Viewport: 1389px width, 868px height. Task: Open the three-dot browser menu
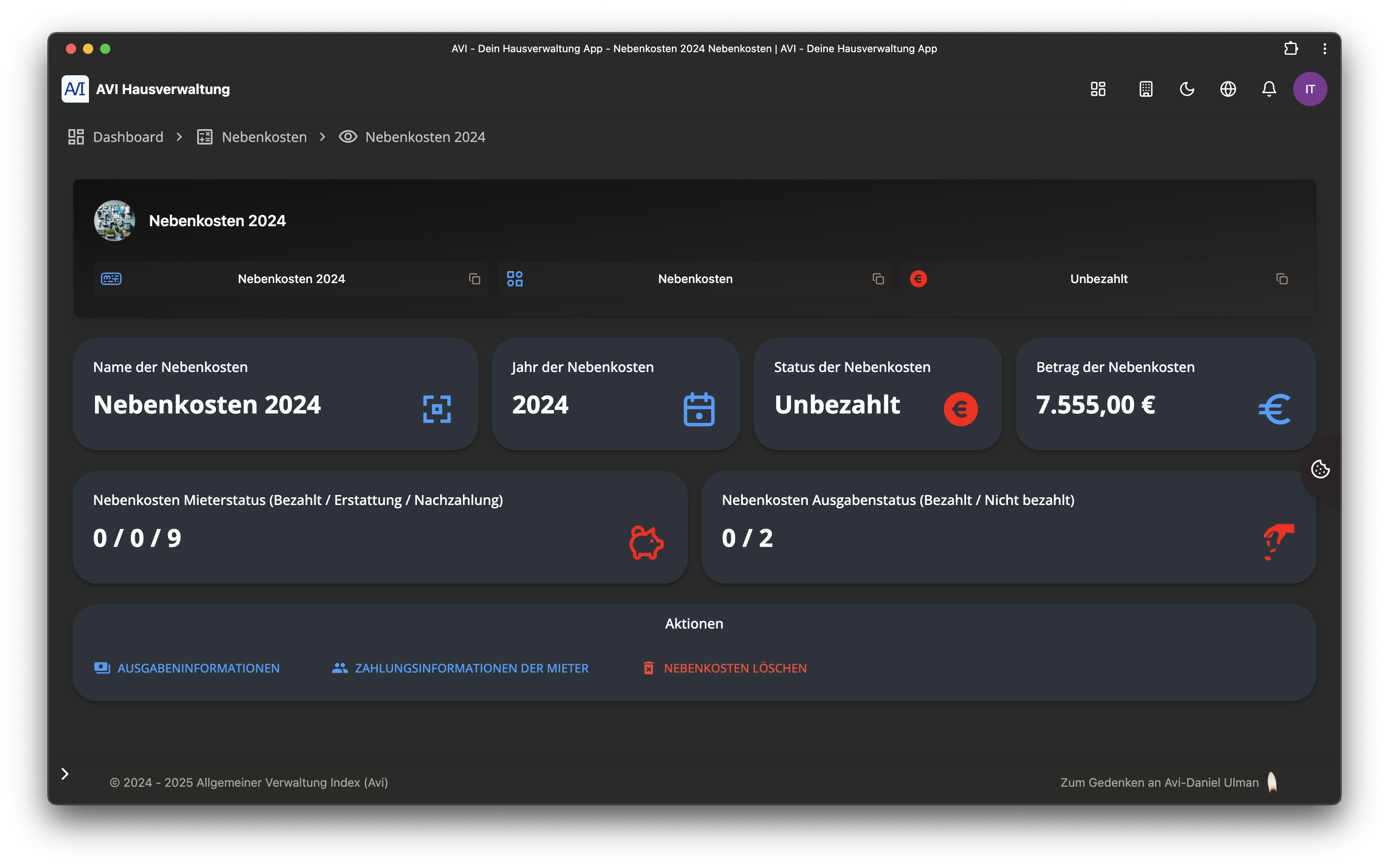(x=1325, y=49)
